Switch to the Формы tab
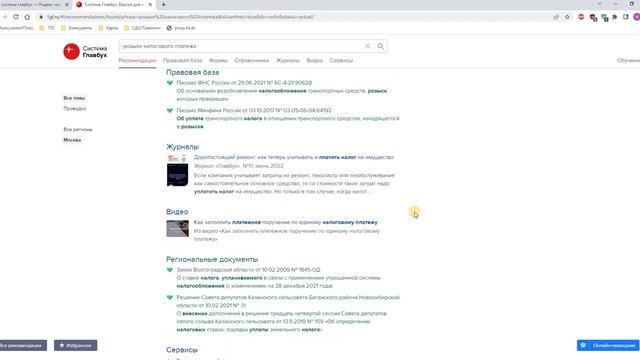The height and width of the screenshot is (360, 640). coord(218,60)
